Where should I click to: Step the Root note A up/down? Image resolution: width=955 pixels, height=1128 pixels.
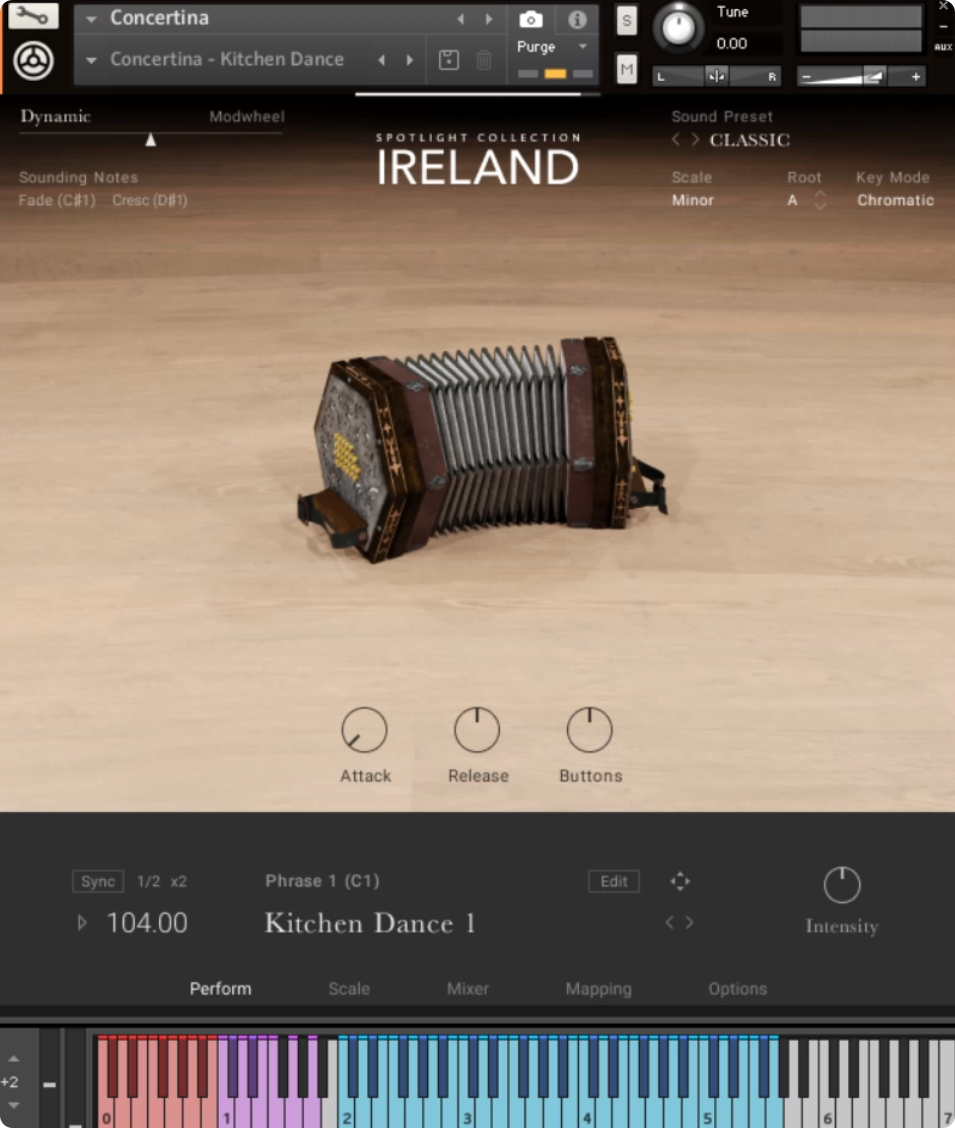tap(820, 200)
